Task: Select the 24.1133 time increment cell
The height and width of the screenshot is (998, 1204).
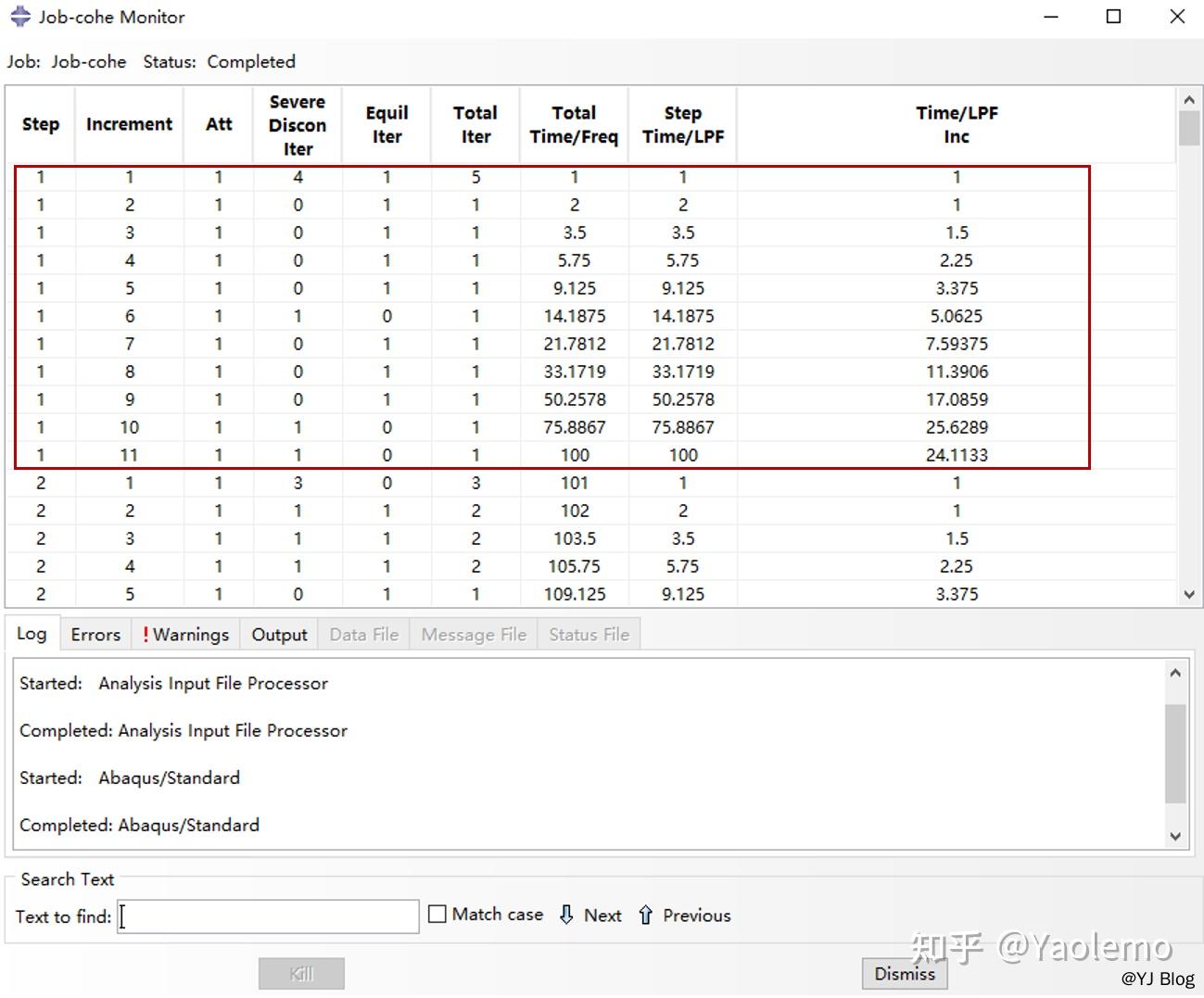Action: tap(957, 455)
